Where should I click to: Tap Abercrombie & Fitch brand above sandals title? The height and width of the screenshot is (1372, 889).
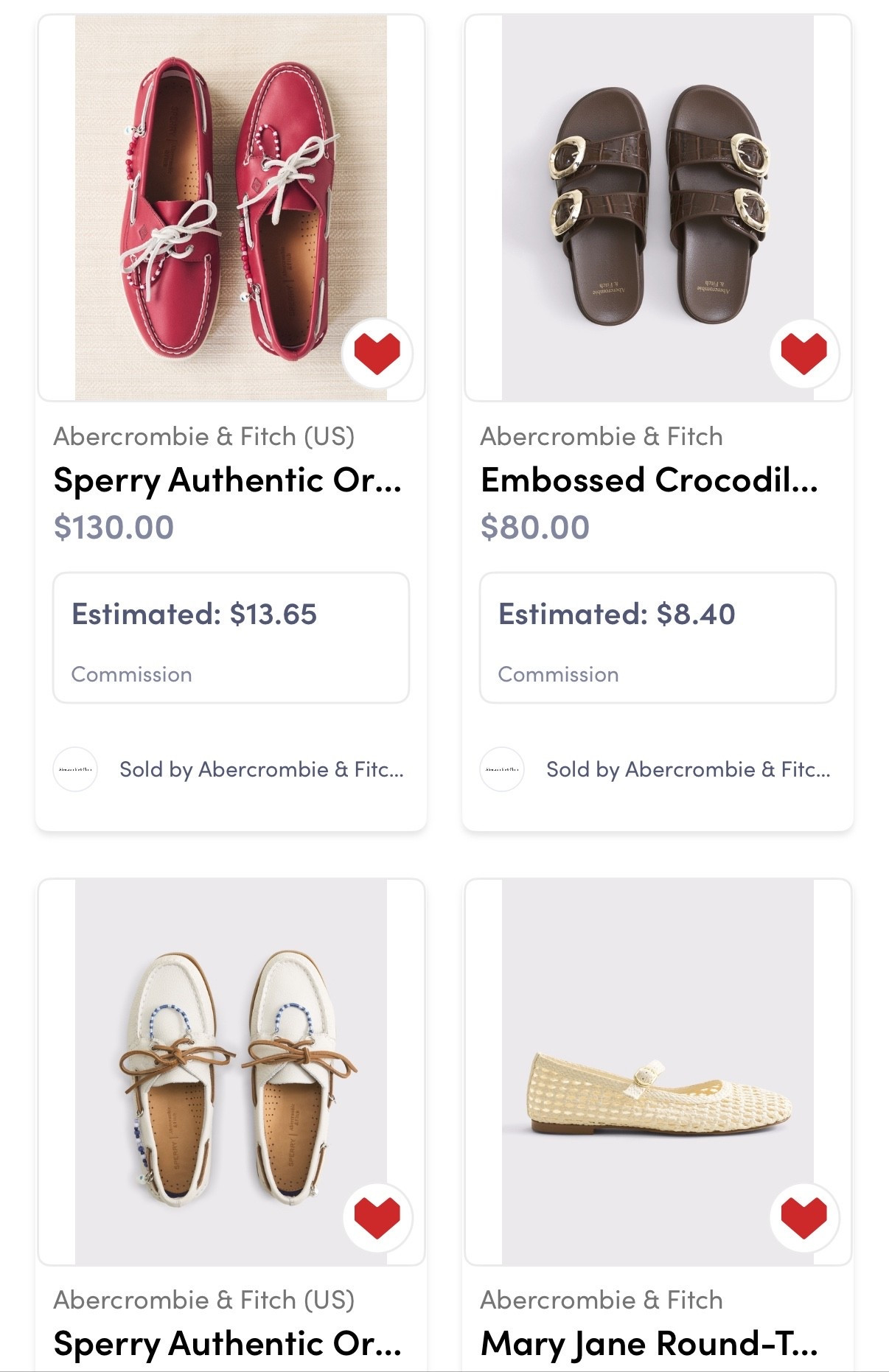point(601,436)
